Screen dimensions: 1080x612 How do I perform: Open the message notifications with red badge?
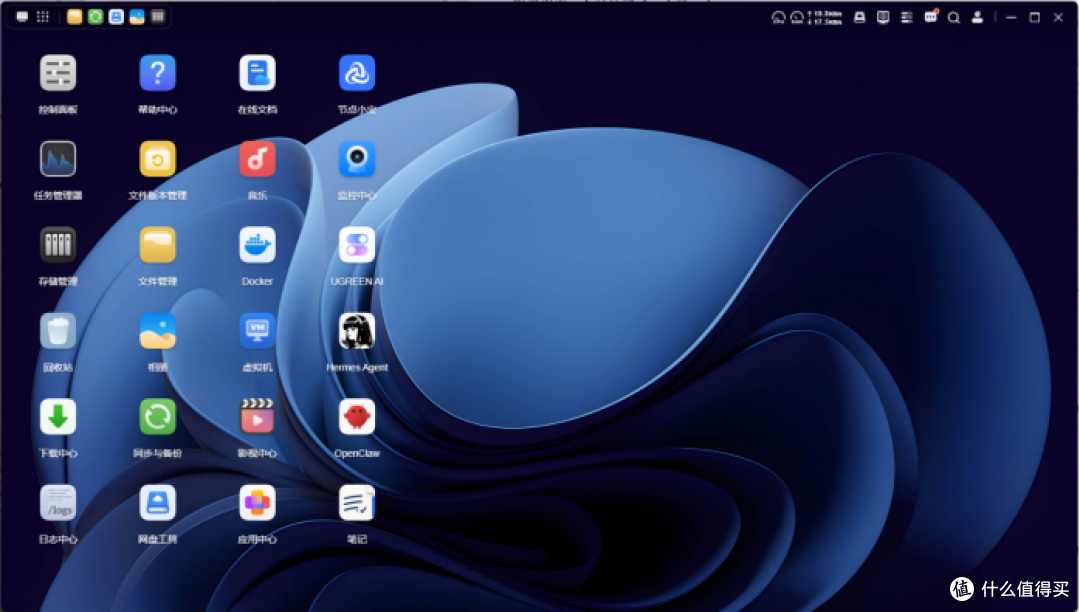point(931,17)
